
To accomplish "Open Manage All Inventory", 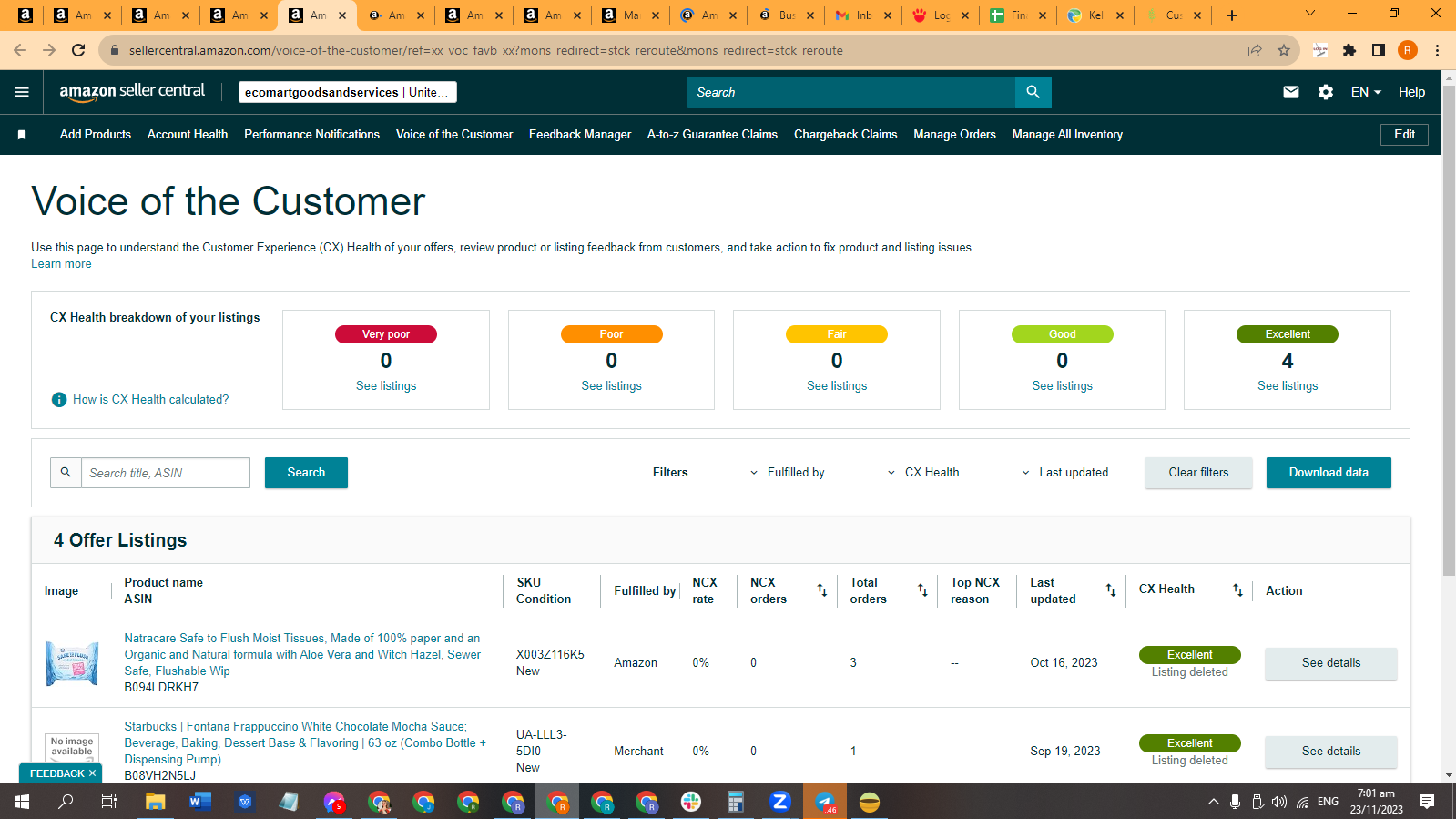I will (1067, 135).
